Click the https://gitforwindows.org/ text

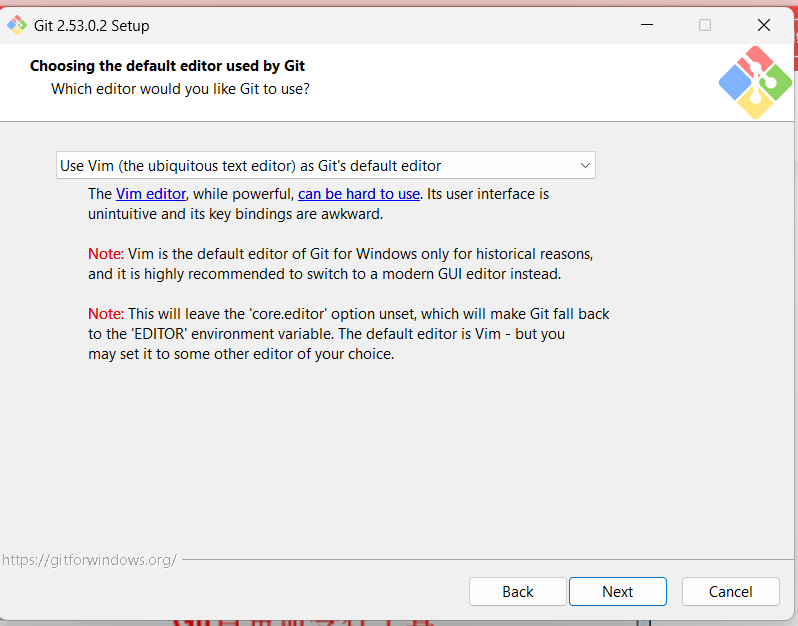[x=90, y=560]
